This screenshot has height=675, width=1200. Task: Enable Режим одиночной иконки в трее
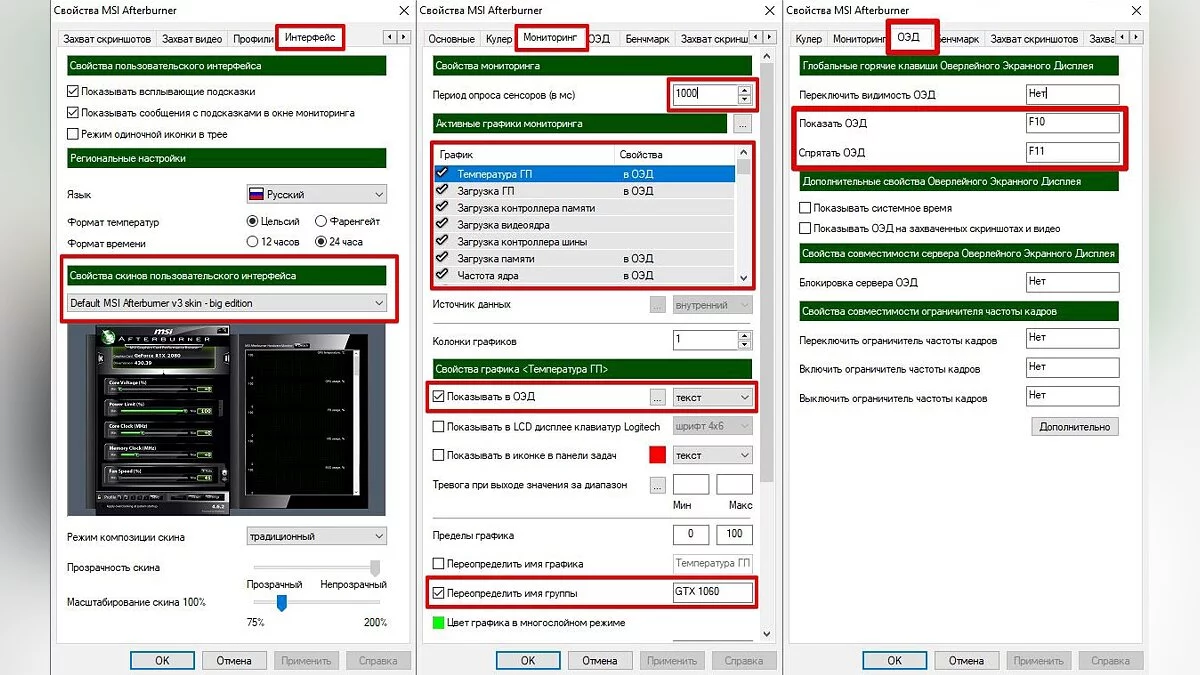tap(73, 134)
